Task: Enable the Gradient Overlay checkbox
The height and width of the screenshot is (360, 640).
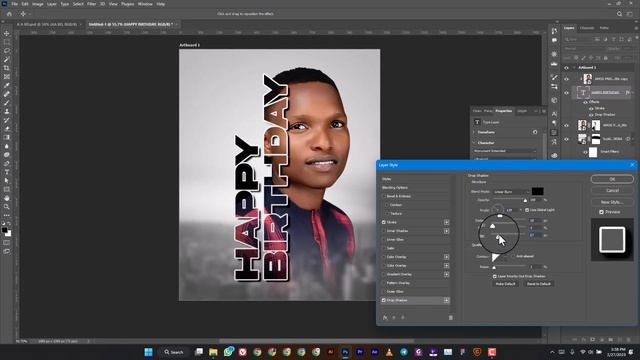Action: tap(384, 274)
